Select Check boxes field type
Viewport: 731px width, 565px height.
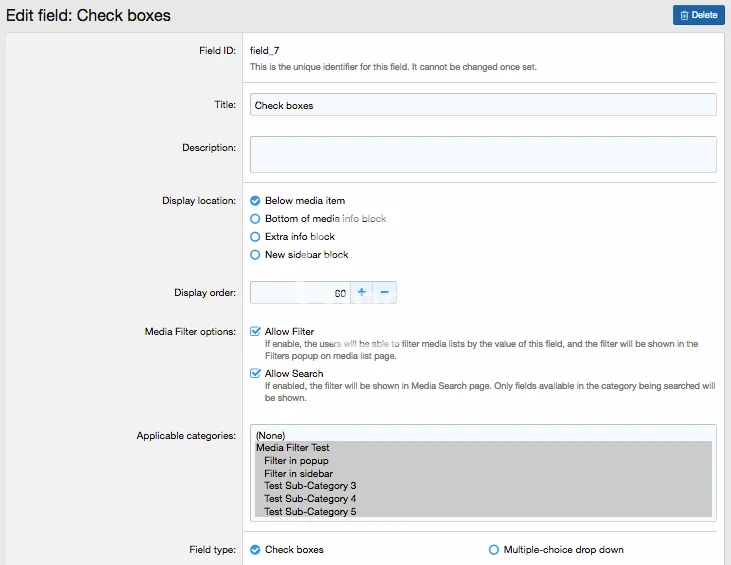255,550
